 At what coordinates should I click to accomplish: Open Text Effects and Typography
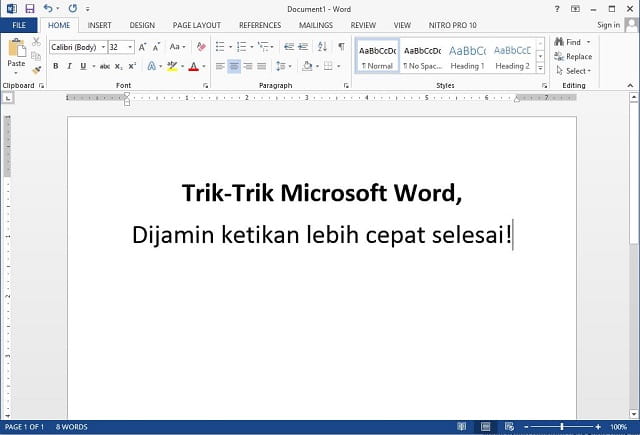pyautogui.click(x=151, y=66)
